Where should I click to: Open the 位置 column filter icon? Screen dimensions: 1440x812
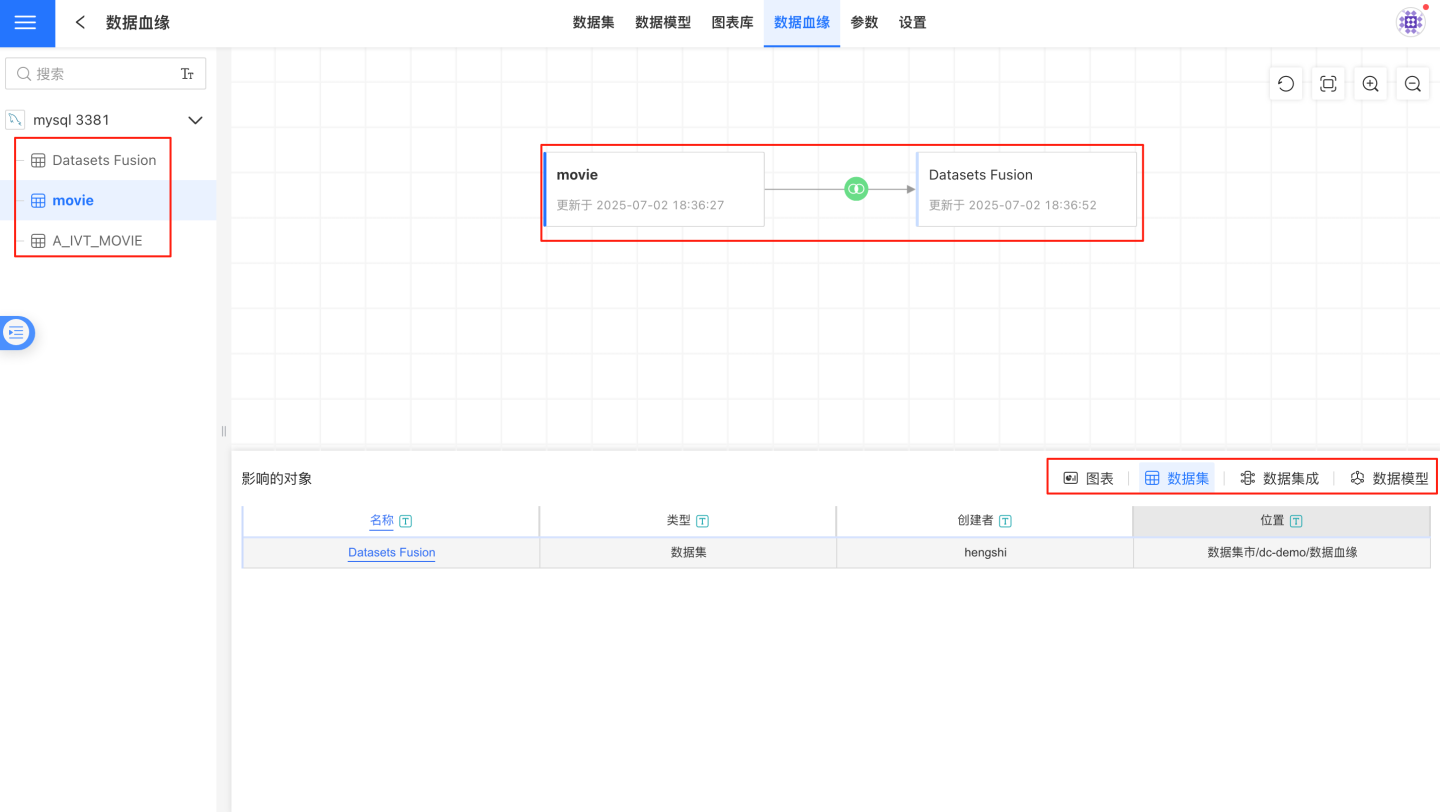(x=1296, y=521)
